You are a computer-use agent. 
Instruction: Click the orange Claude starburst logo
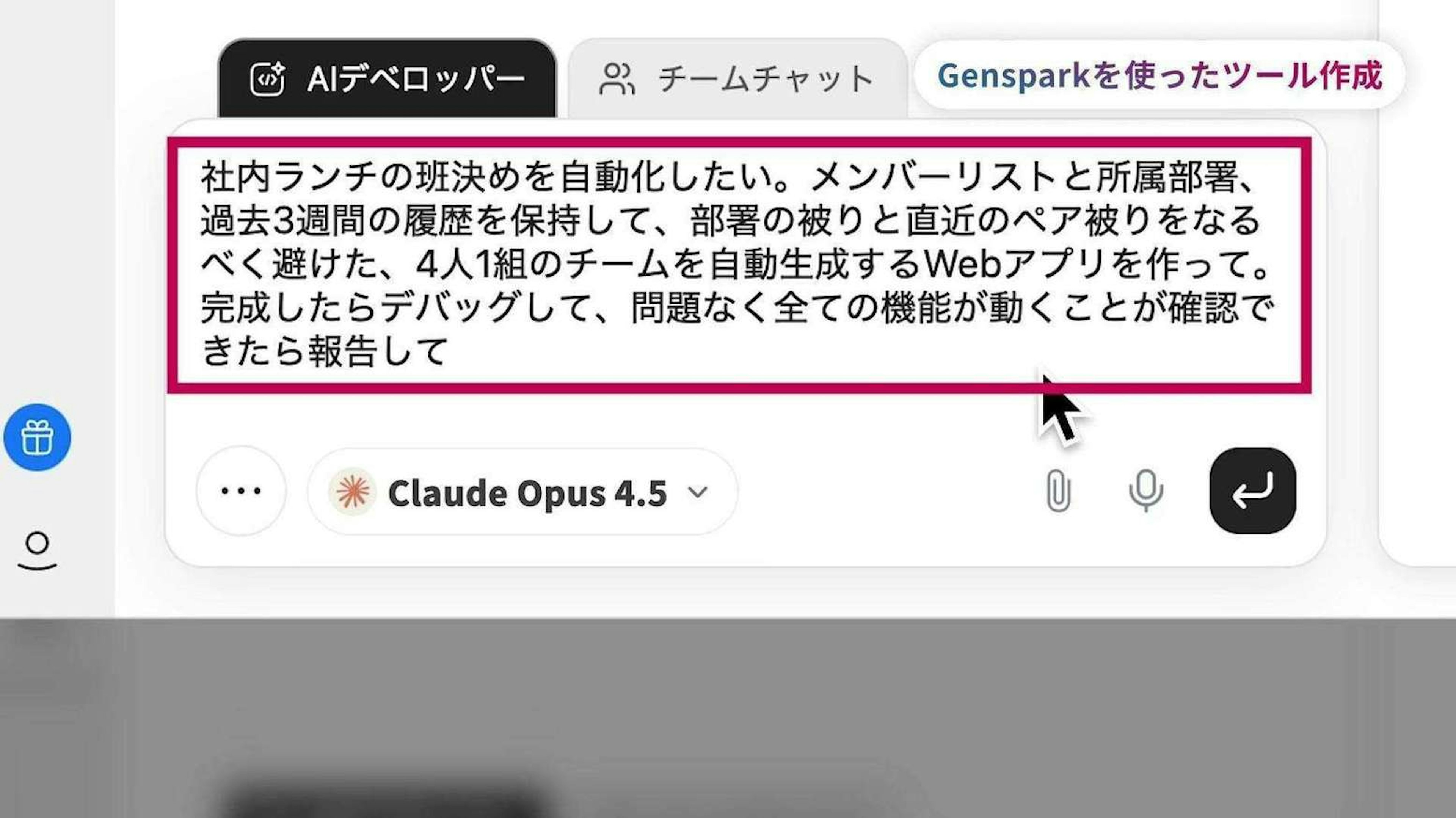click(352, 492)
